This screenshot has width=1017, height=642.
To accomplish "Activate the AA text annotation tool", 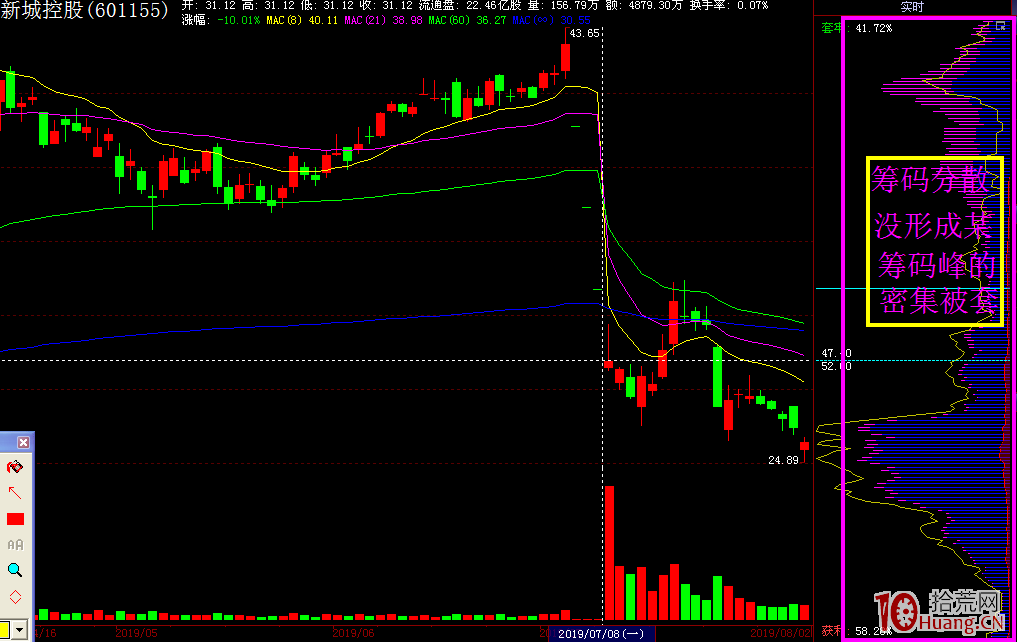I will 15,545.
